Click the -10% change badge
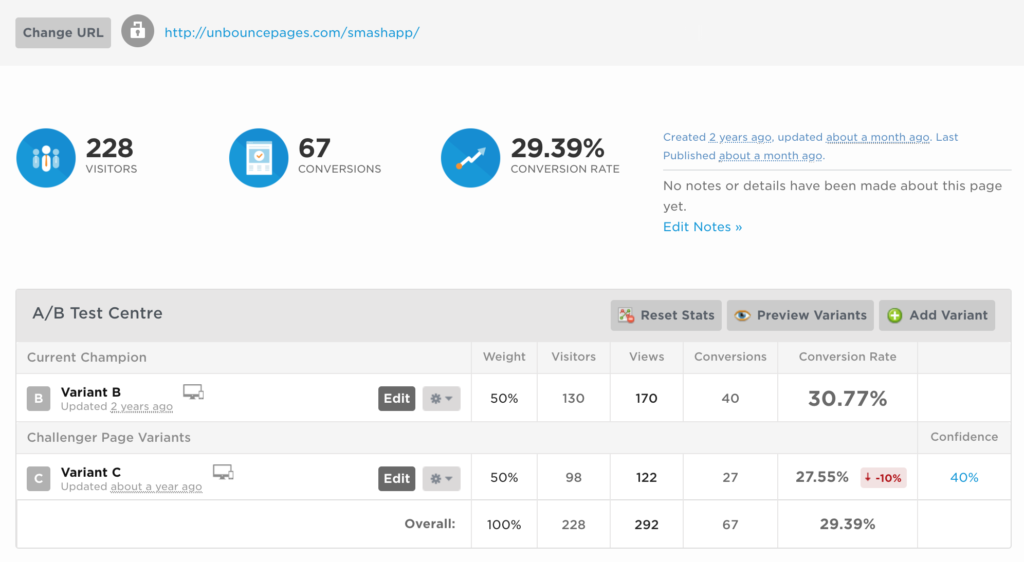Viewport: 1024px width, 562px height. point(883,478)
